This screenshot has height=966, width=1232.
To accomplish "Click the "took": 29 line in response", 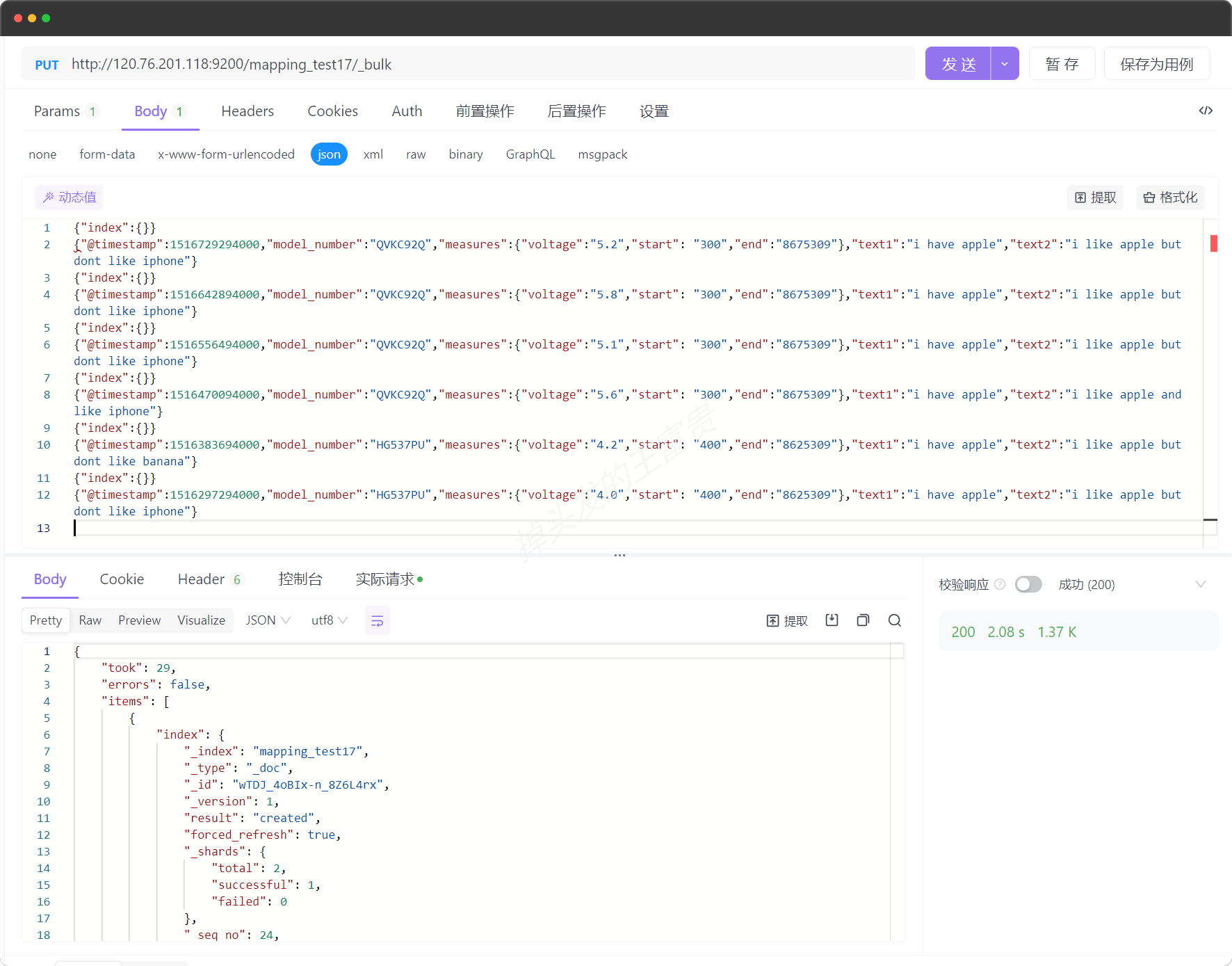I will (138, 668).
